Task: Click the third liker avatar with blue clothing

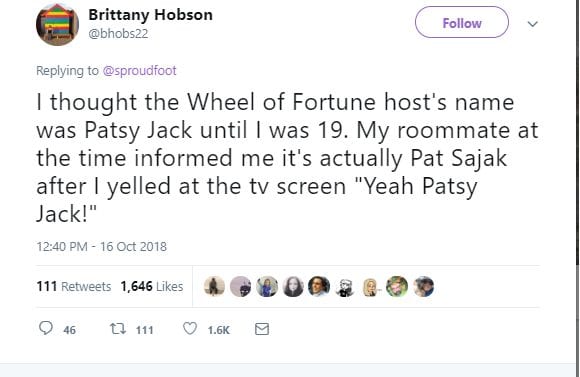Action: [267, 286]
